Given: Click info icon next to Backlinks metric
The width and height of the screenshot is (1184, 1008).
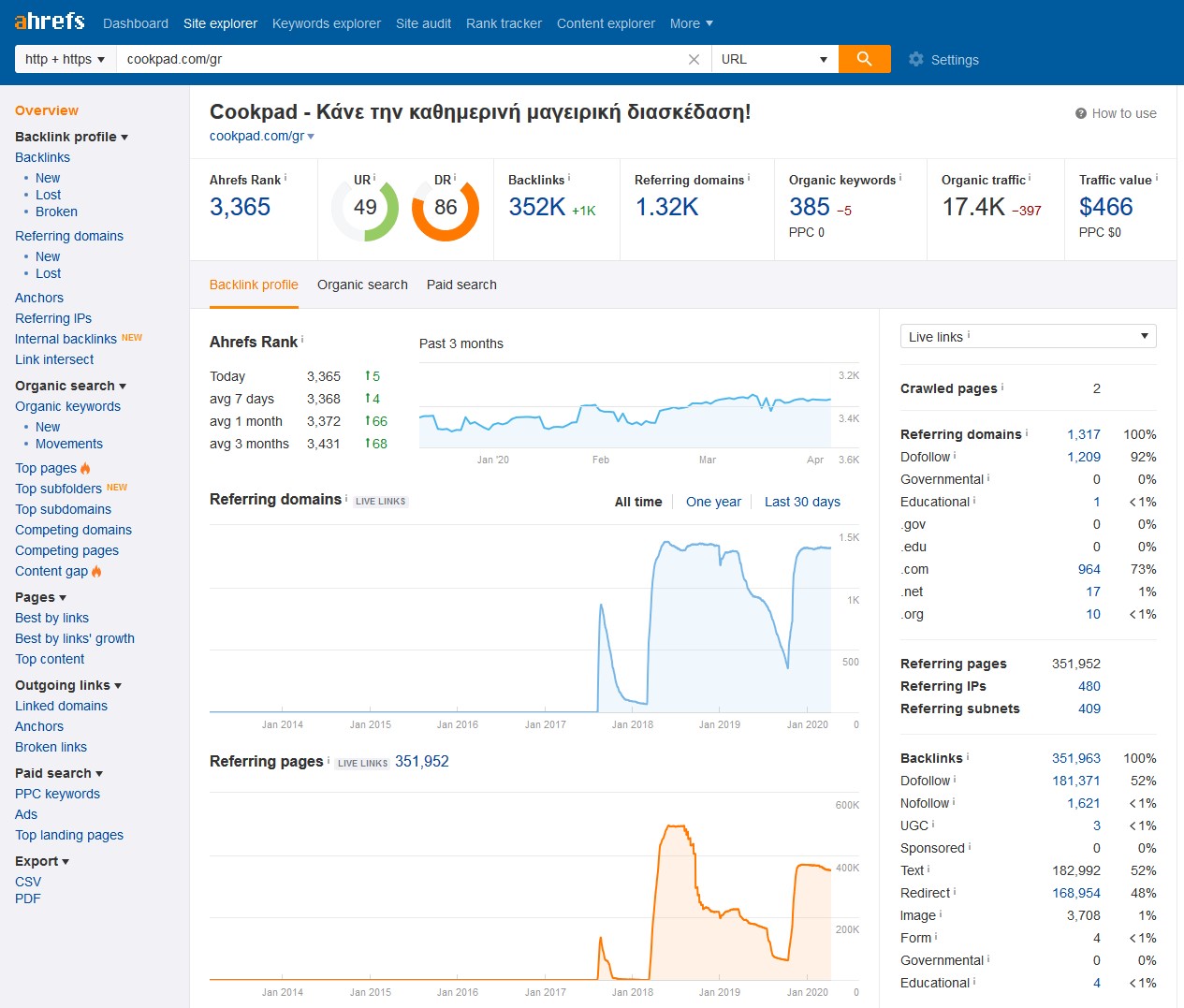Looking at the screenshot, I should (x=569, y=177).
